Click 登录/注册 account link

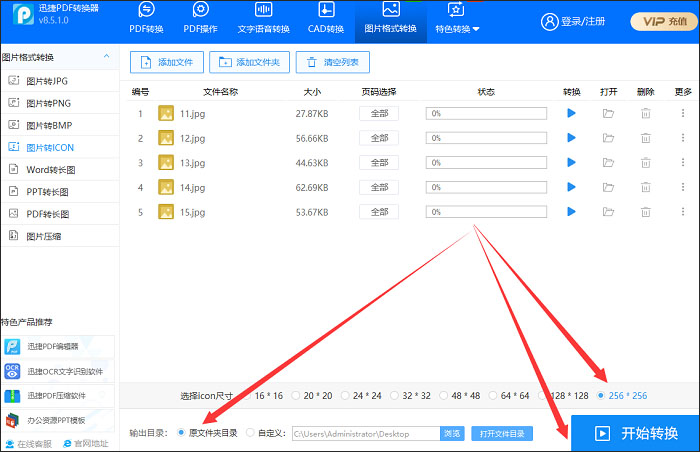pos(573,21)
